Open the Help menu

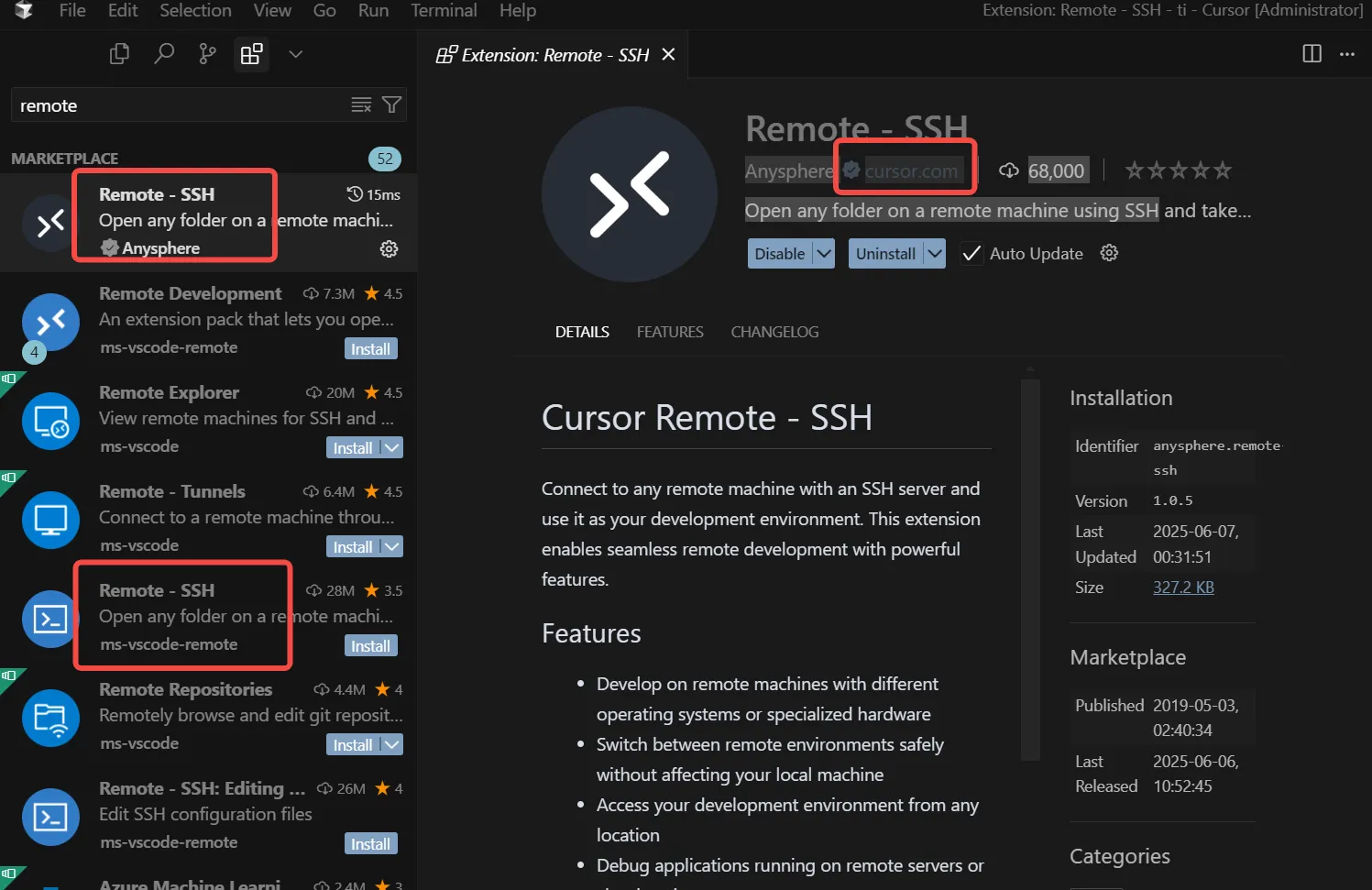[x=518, y=11]
